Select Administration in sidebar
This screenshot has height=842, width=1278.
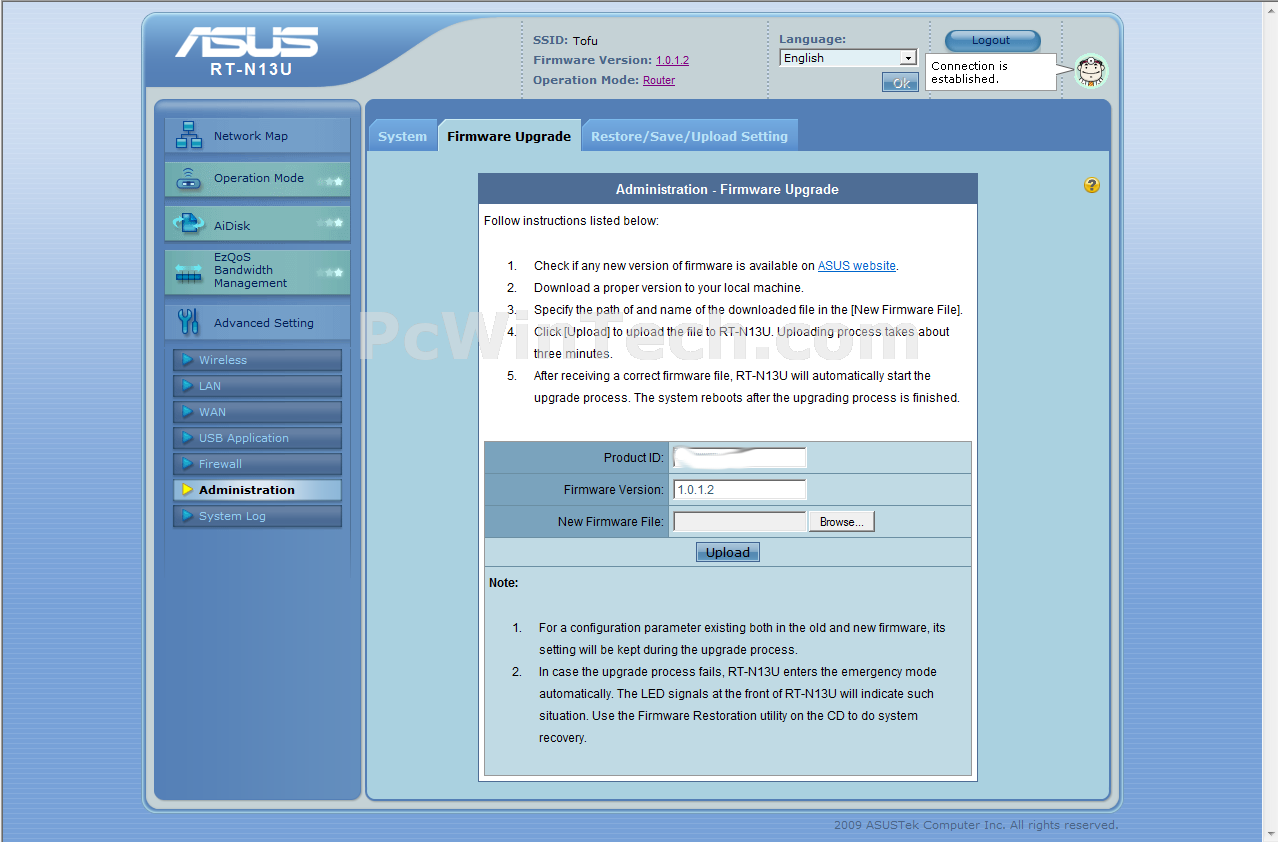[x=257, y=490]
